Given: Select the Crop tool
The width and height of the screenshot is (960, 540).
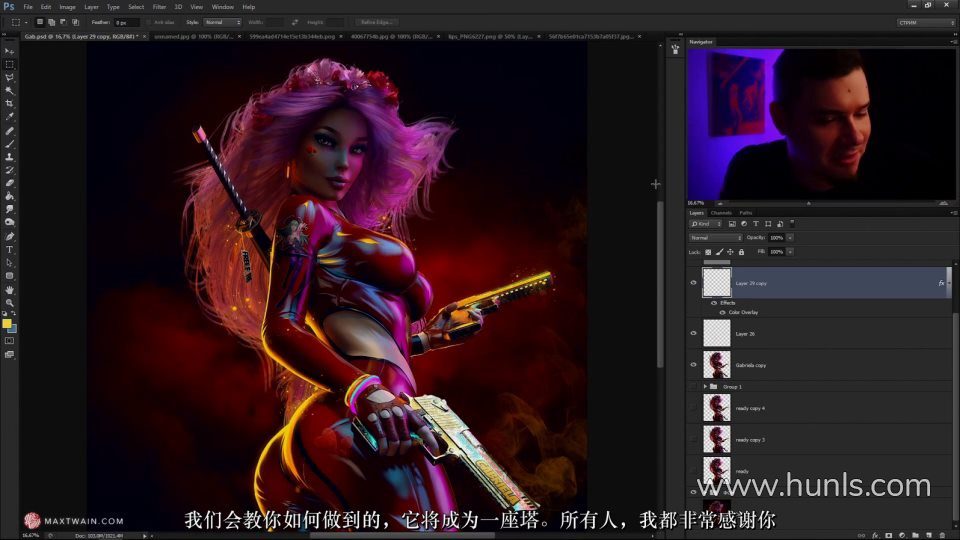Looking at the screenshot, I should point(9,103).
